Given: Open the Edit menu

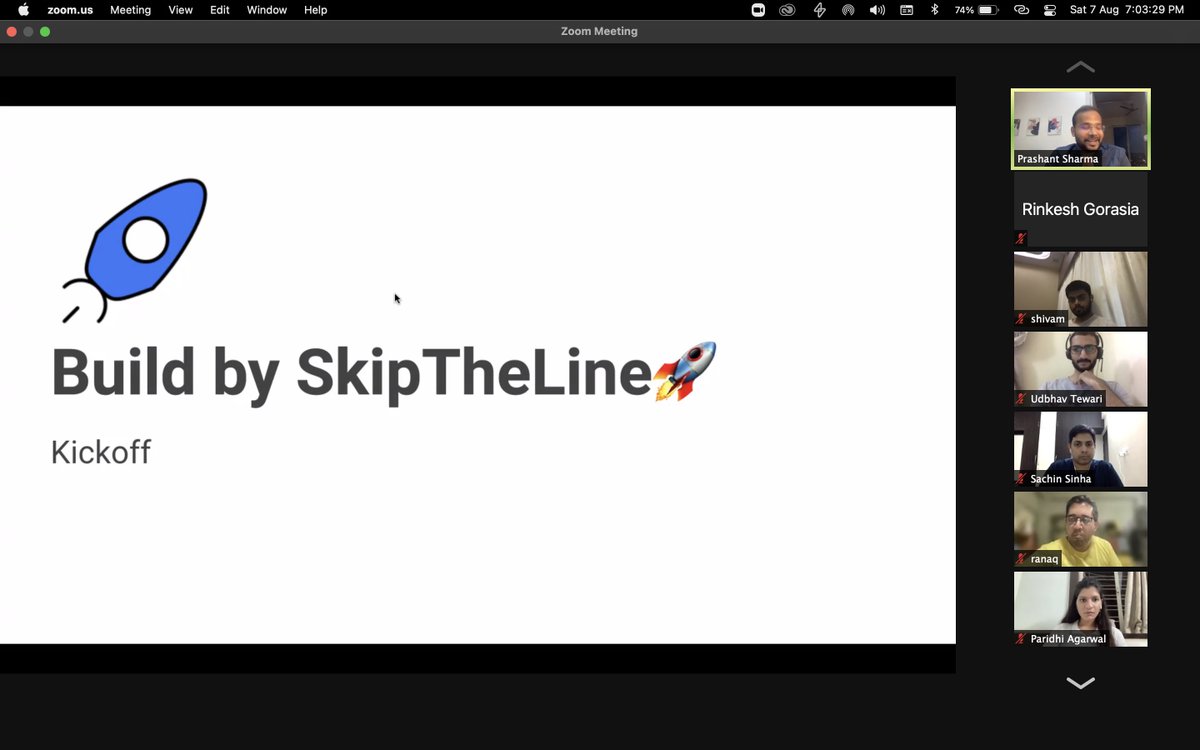Looking at the screenshot, I should click(220, 10).
